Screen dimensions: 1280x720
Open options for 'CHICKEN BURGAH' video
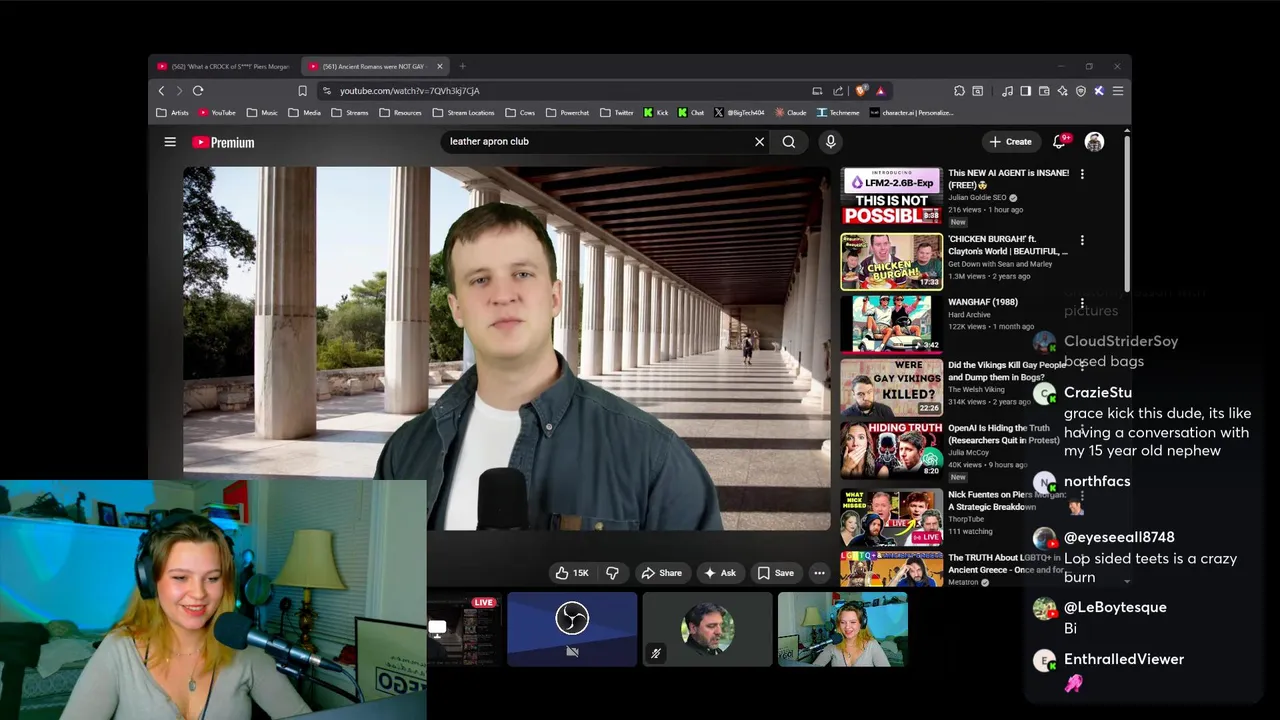coord(1082,240)
